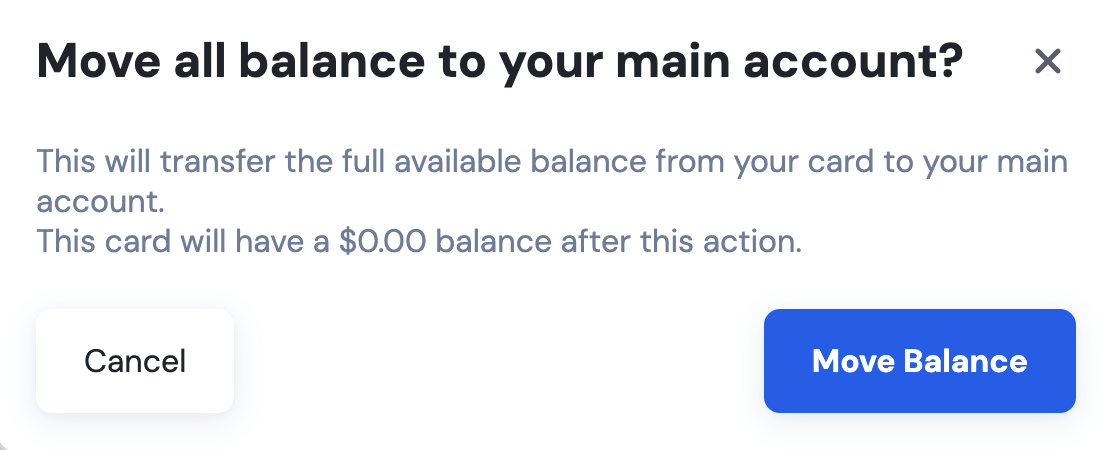This screenshot has width=1102, height=450.
Task: Click the "Move all balance" title text
Action: [499, 62]
